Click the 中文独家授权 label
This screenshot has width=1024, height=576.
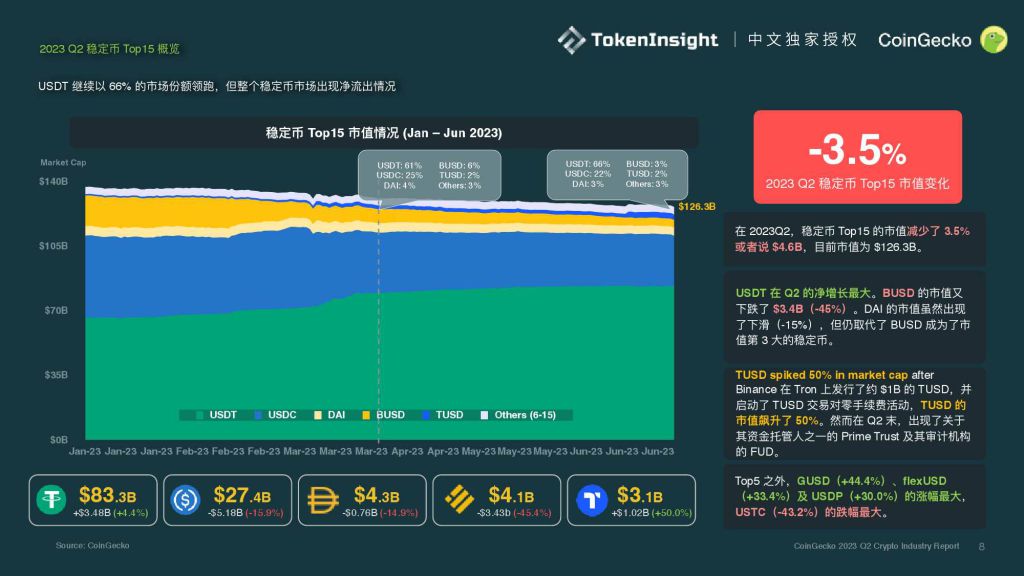[x=802, y=40]
